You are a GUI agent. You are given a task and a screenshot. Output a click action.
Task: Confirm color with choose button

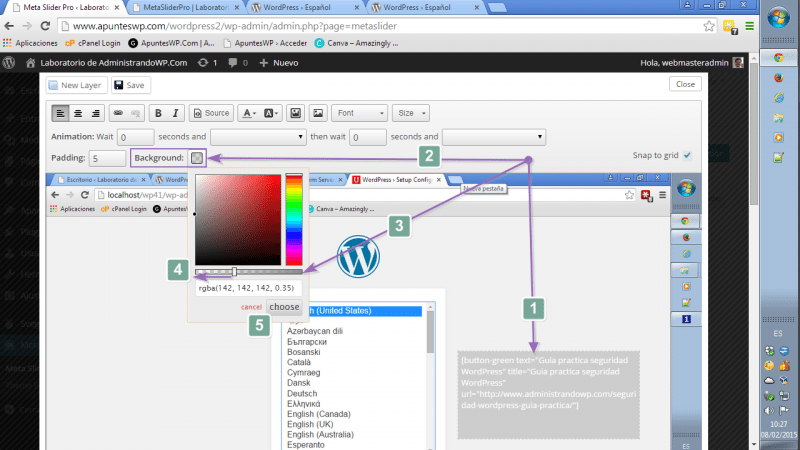click(x=284, y=307)
